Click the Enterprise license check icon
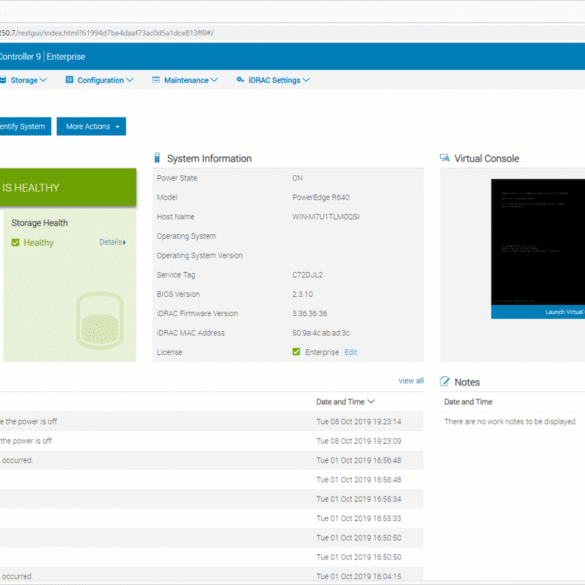The image size is (585, 585). click(296, 352)
